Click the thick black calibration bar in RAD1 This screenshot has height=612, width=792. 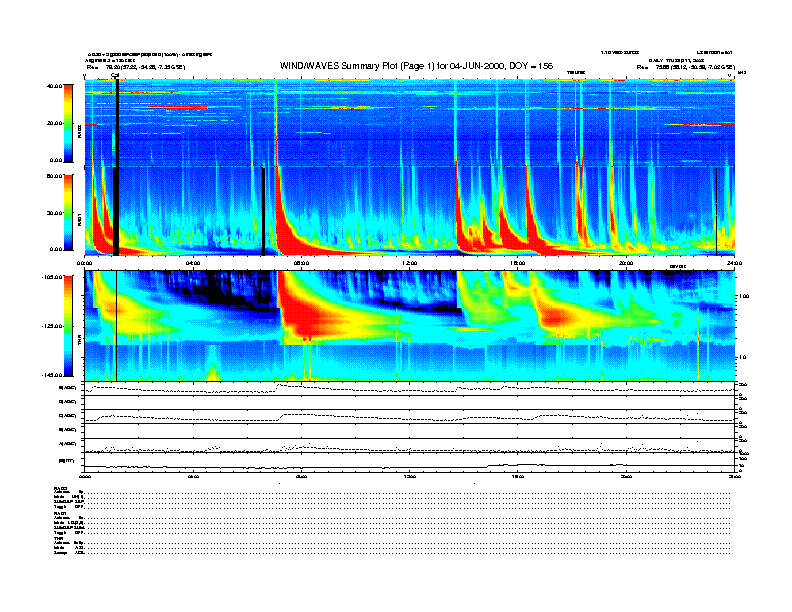tap(116, 211)
